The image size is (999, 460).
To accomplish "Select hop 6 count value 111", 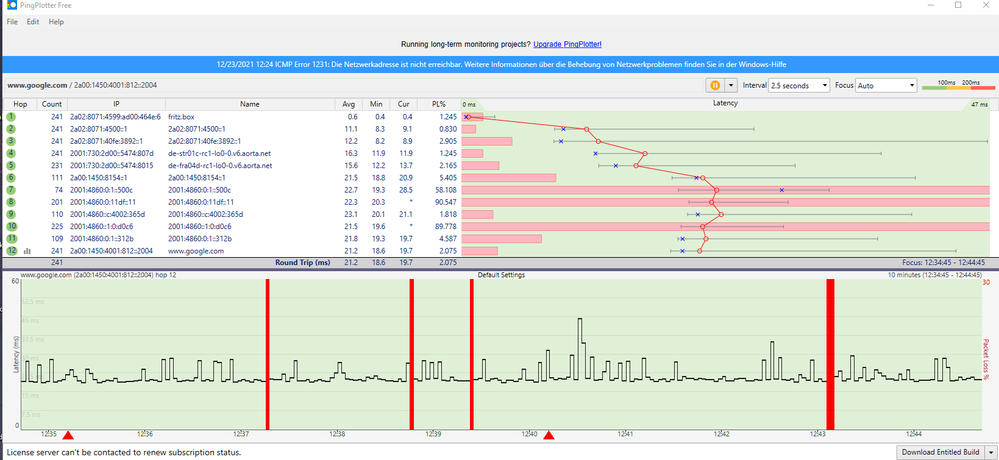I will pos(55,178).
